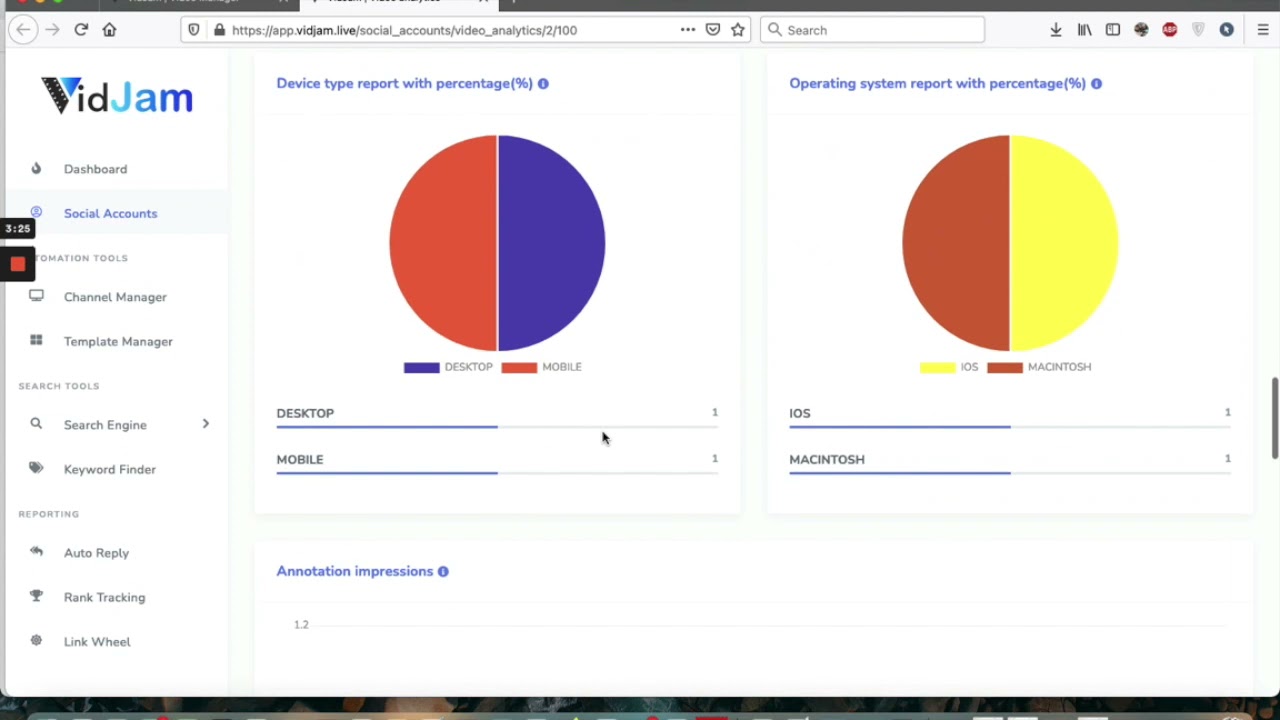Click the blue Desktop slice of pie chart
The width and height of the screenshot is (1280, 720).
(551, 243)
